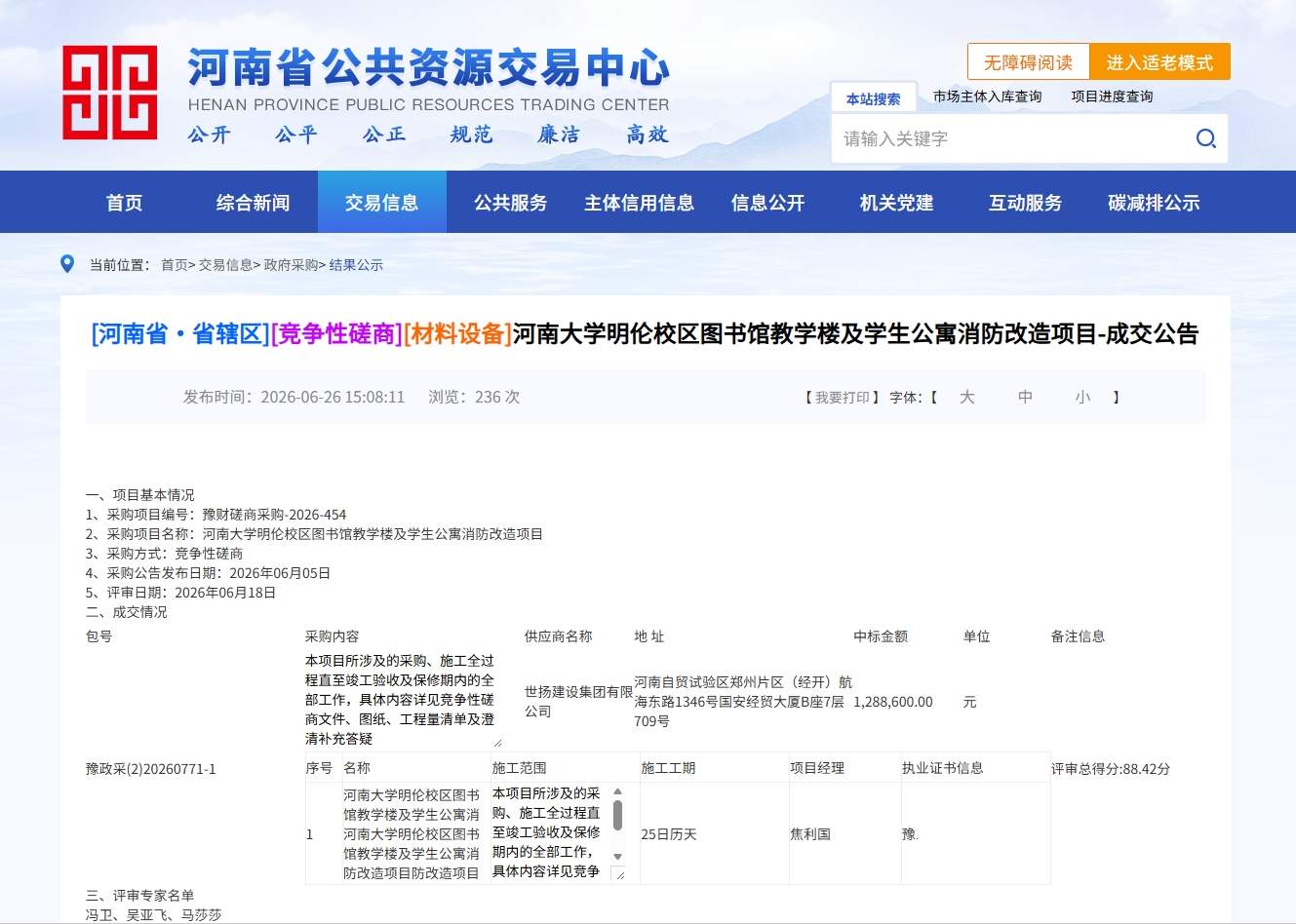The image size is (1296, 924).
Task: Focus the 请输入关键字 search field
Action: [x=1009, y=138]
